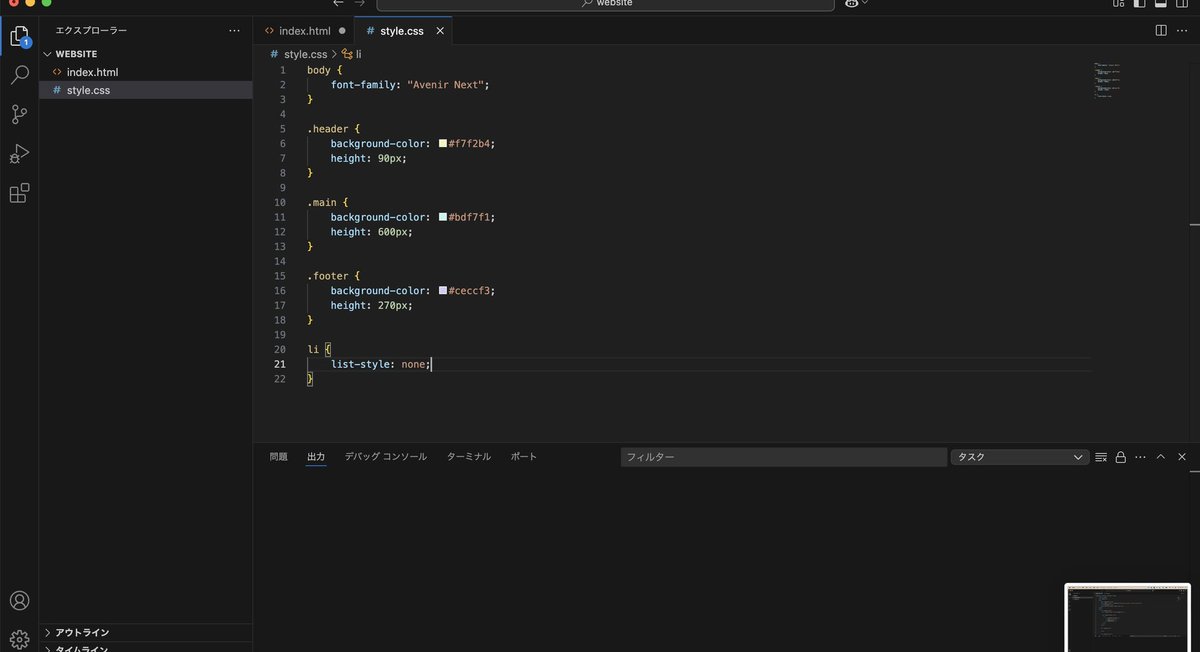Click the CSS file icon in breadcrumb
Image resolution: width=1200 pixels, height=652 pixels.
[274, 54]
